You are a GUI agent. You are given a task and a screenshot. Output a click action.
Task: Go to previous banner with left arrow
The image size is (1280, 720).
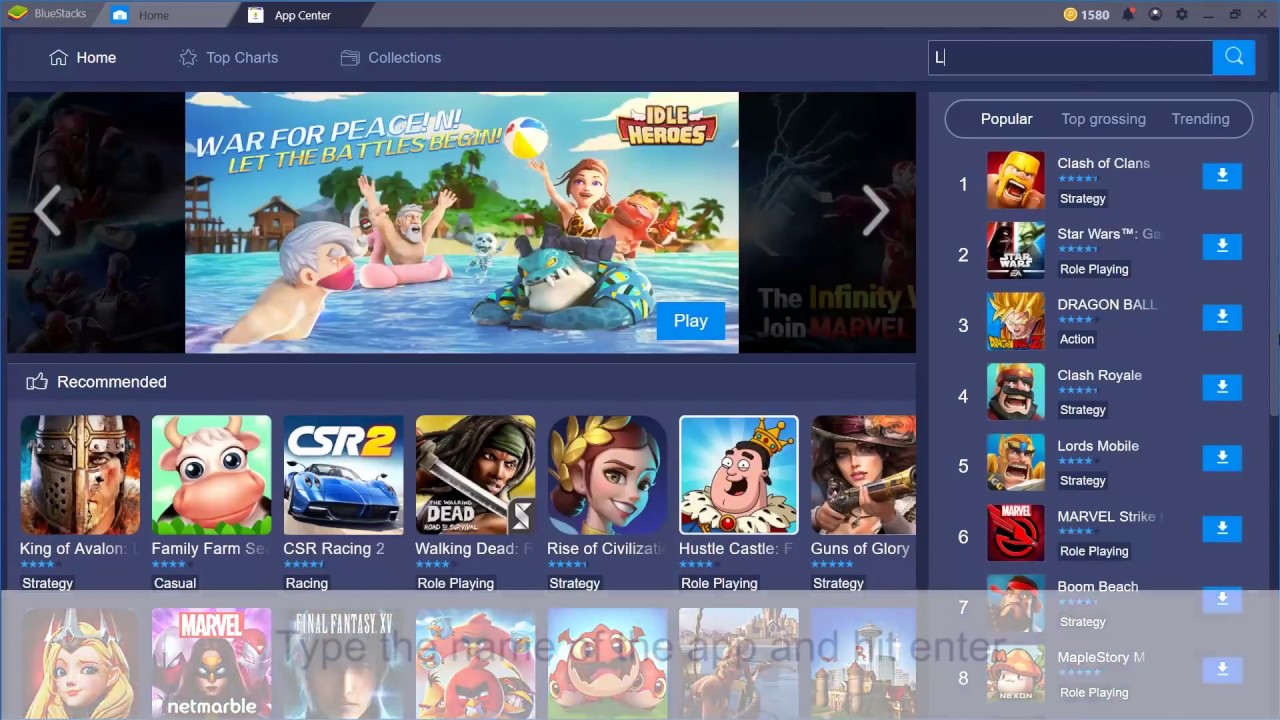(x=47, y=211)
